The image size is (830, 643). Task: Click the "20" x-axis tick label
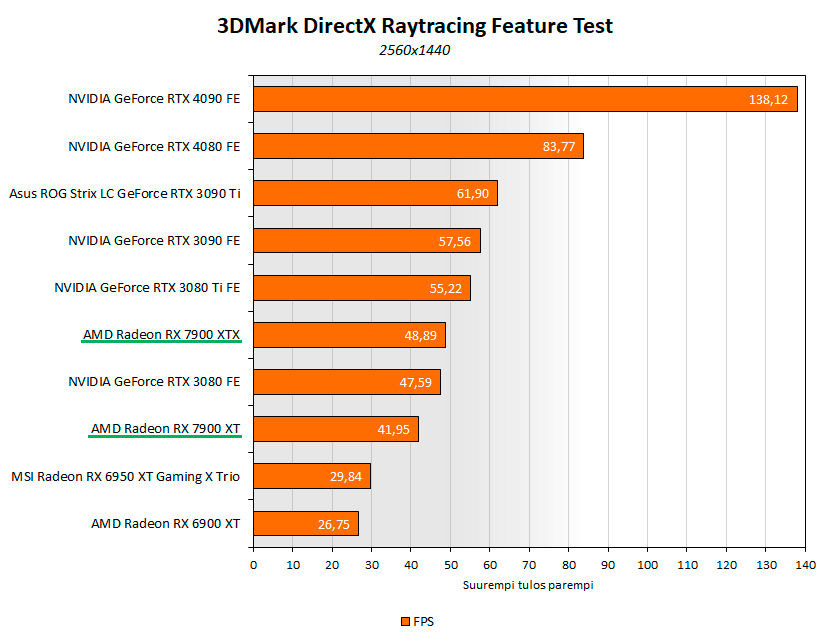point(332,565)
